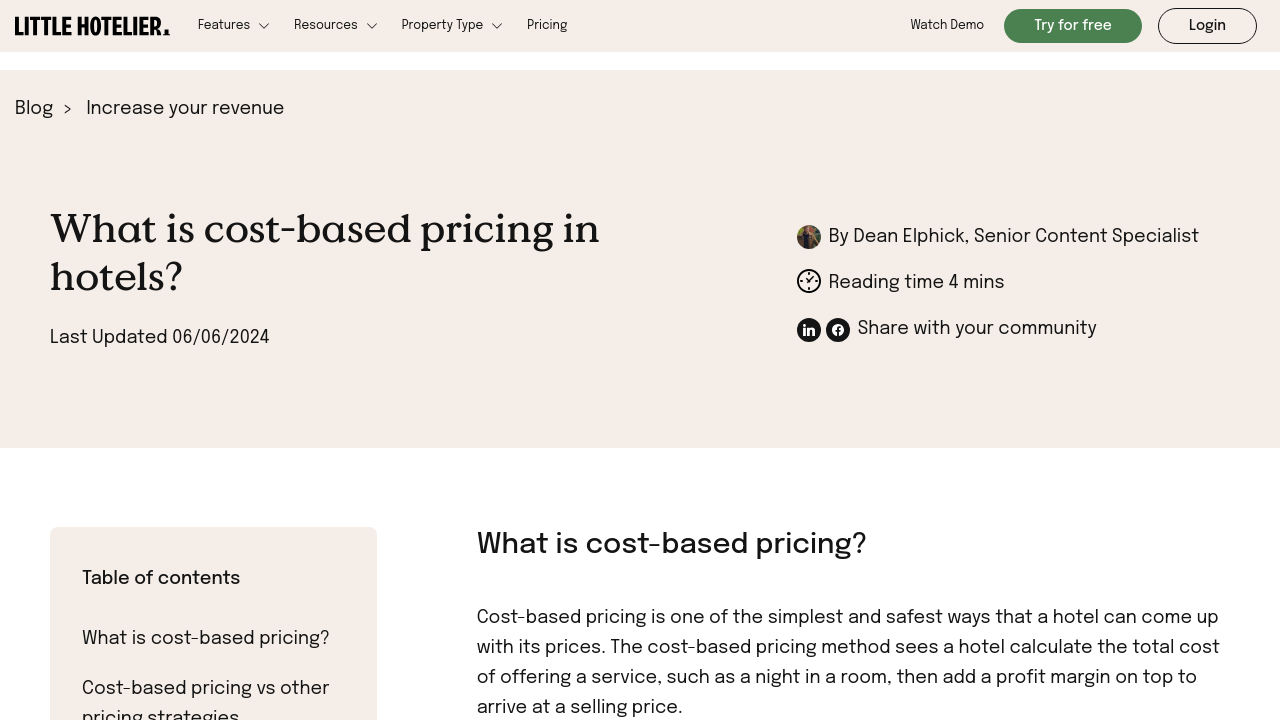Click the Resources chevron arrow

point(372,26)
